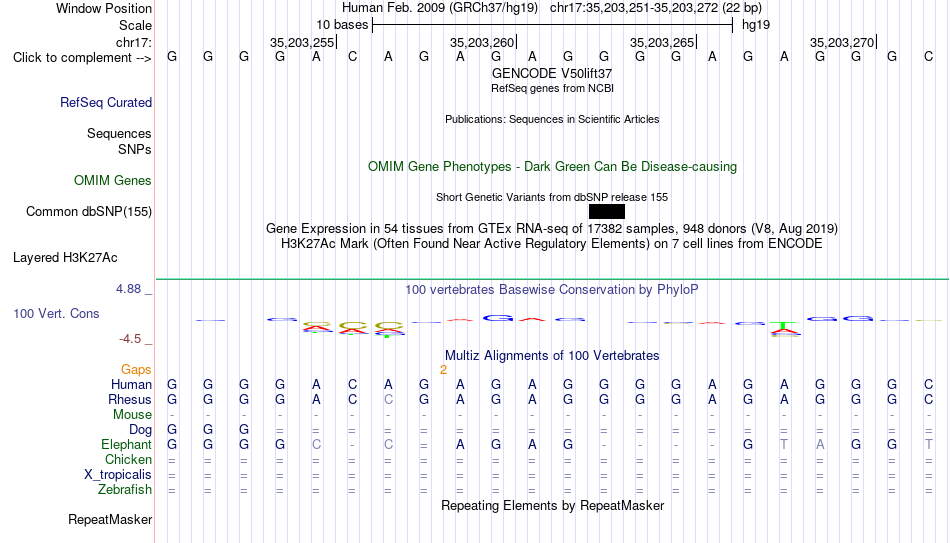Open the RepeatMasker track label
The width and height of the screenshot is (950, 543).
pyautogui.click(x=110, y=519)
